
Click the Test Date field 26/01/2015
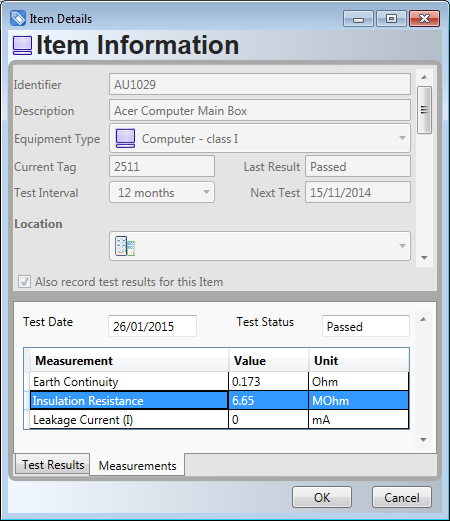(x=152, y=326)
